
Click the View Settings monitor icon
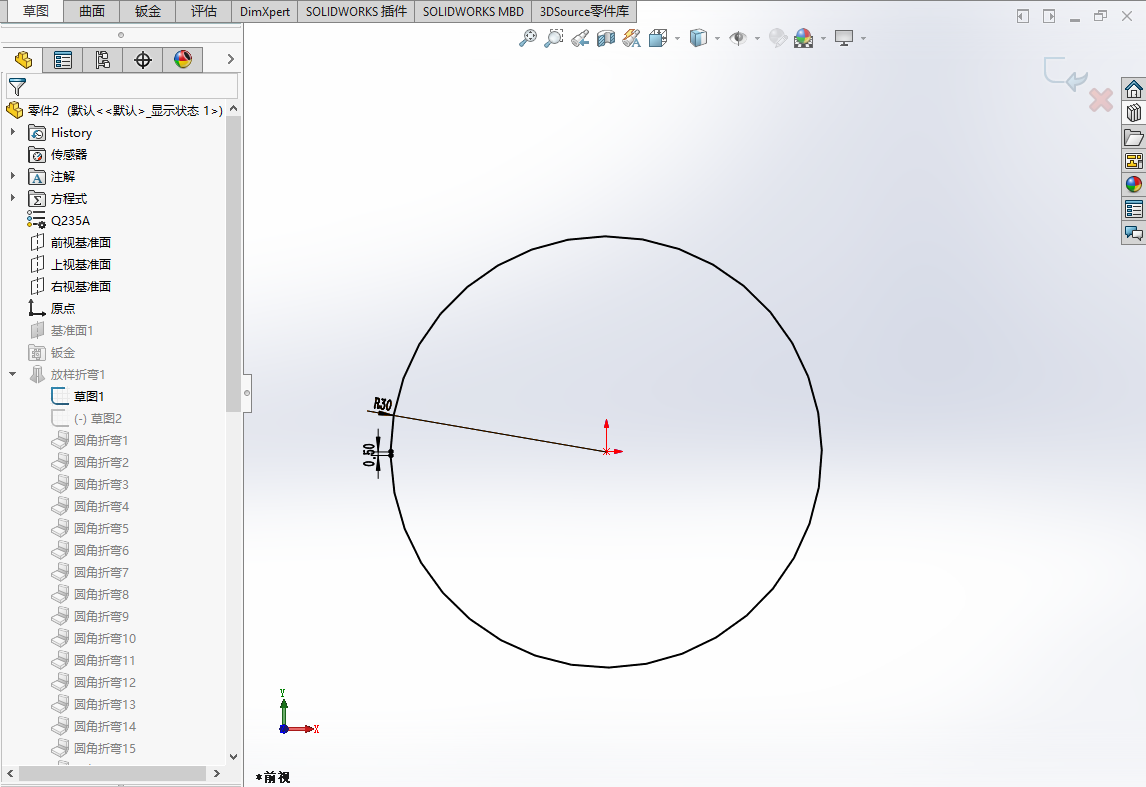tap(844, 38)
